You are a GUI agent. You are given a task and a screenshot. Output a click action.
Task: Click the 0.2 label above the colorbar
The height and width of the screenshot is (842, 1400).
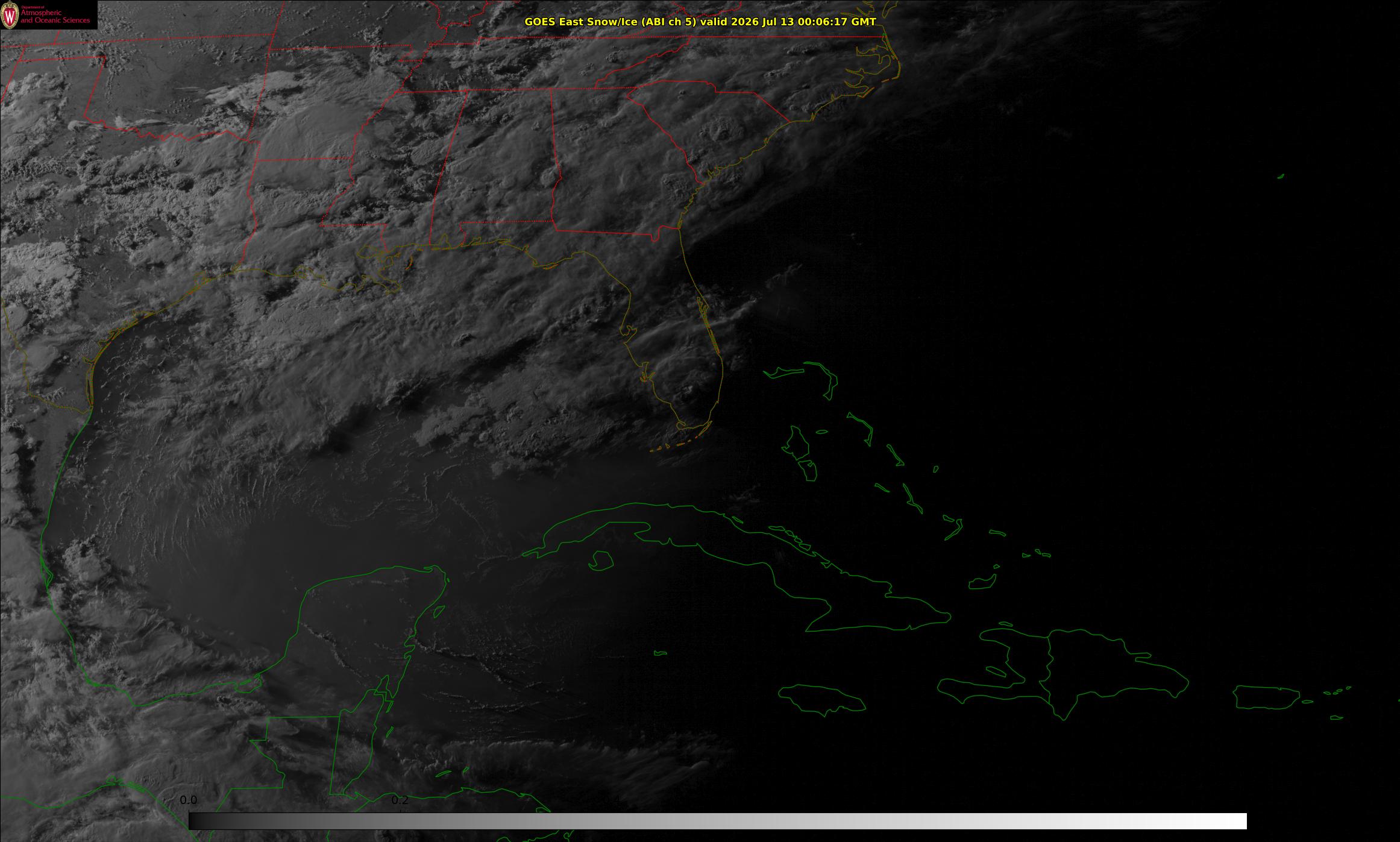(400, 800)
